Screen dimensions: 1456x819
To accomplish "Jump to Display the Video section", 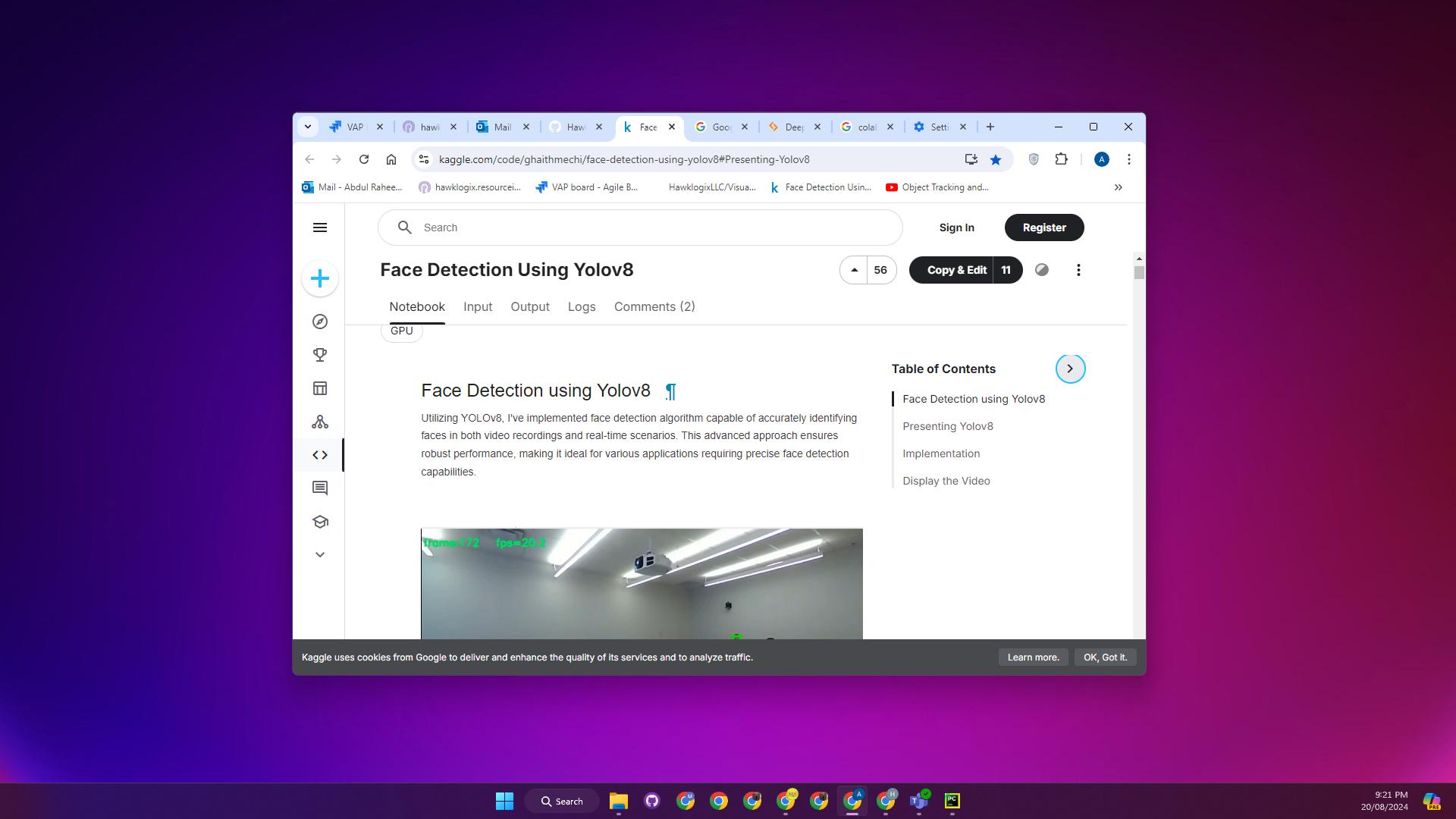I will click(946, 481).
